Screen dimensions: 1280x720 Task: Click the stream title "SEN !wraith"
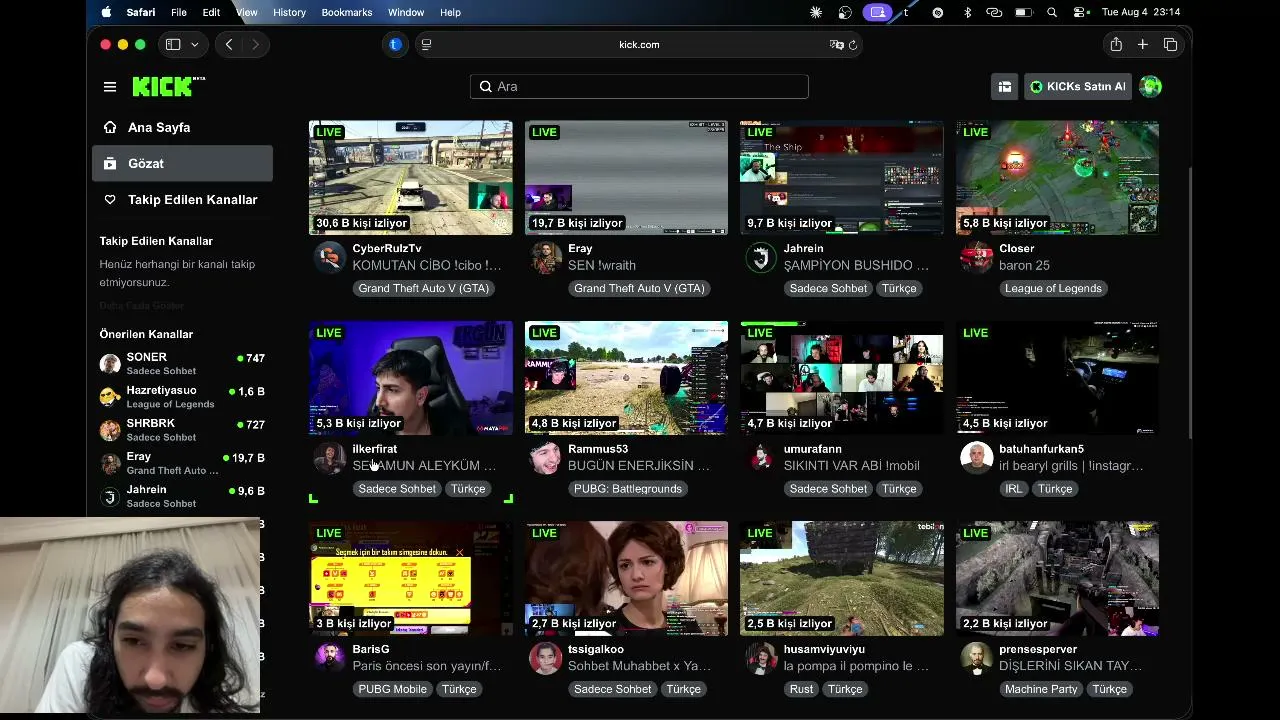[602, 266]
